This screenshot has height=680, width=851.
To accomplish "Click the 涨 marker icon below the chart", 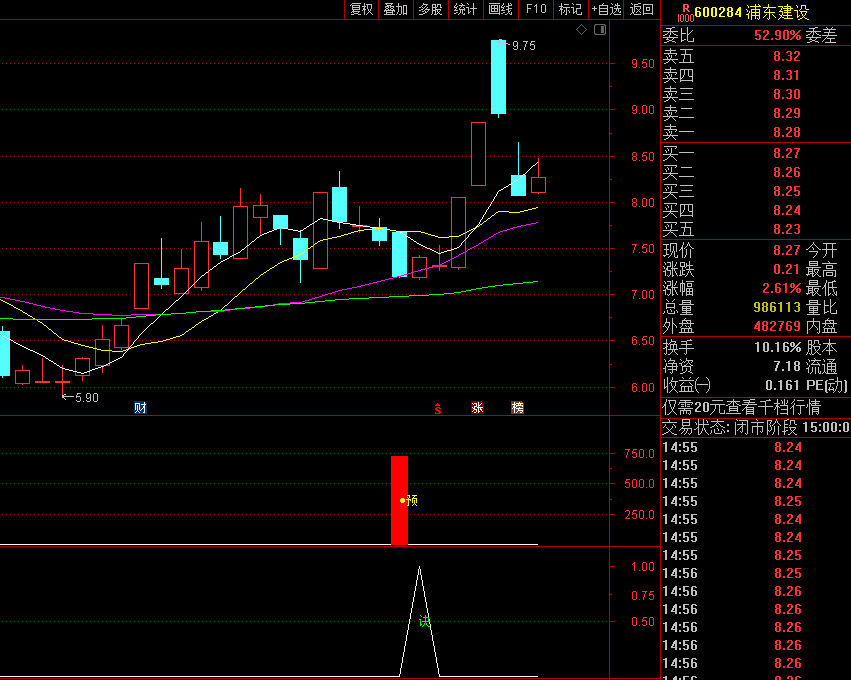I will tap(477, 407).
